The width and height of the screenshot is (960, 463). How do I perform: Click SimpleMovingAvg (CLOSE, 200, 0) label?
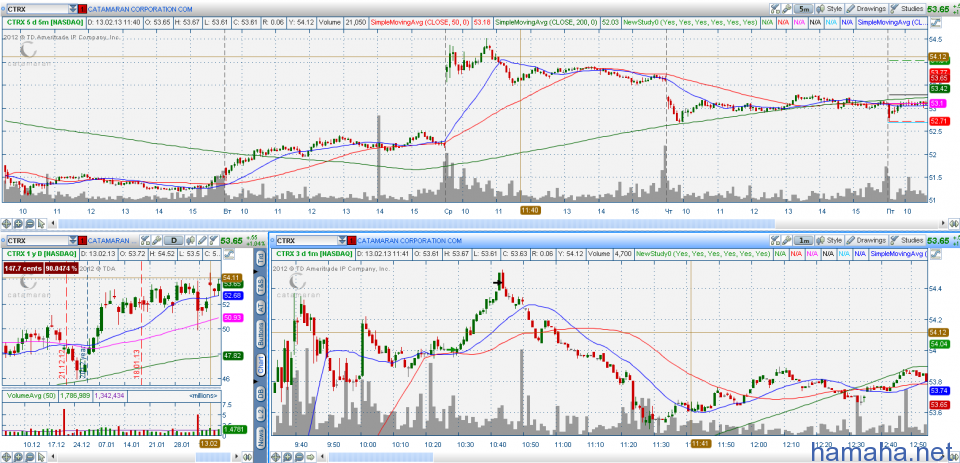pyautogui.click(x=546, y=23)
